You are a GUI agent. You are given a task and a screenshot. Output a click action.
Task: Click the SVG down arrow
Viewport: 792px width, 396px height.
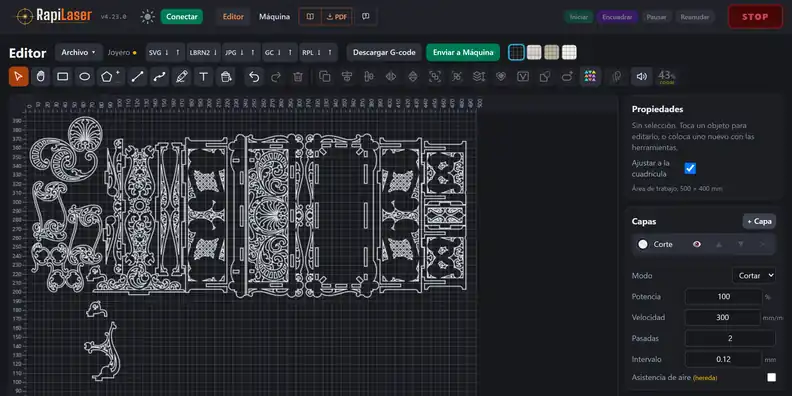coord(167,53)
